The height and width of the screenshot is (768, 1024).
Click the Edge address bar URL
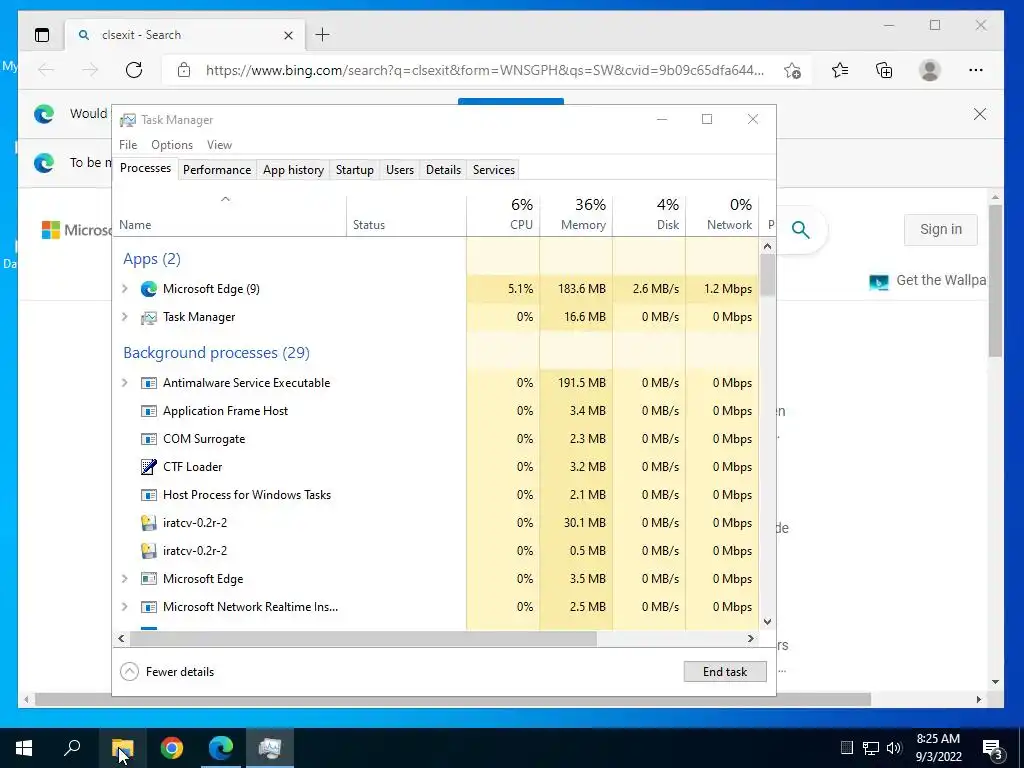click(485, 70)
